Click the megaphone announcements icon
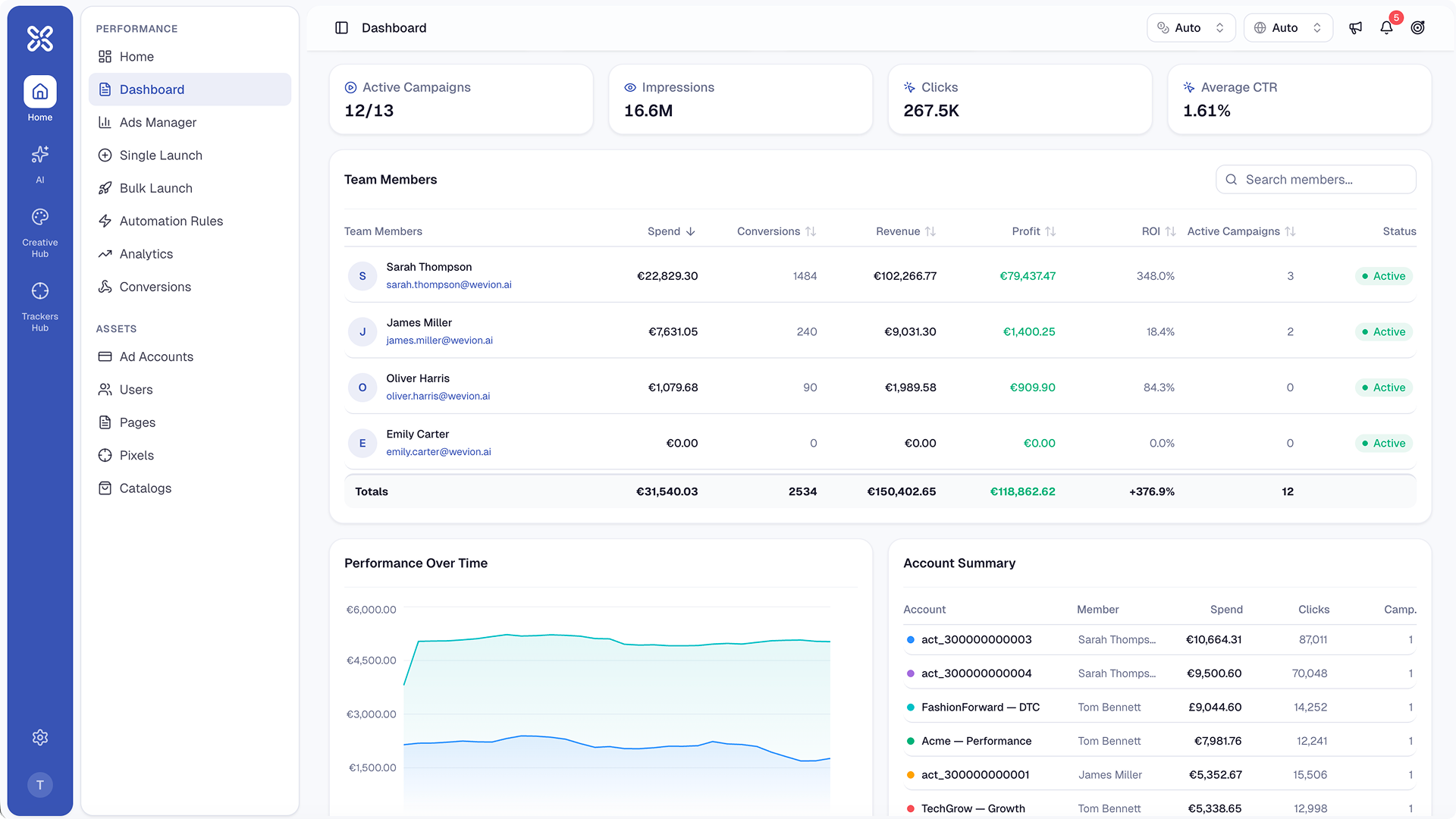 click(1356, 27)
